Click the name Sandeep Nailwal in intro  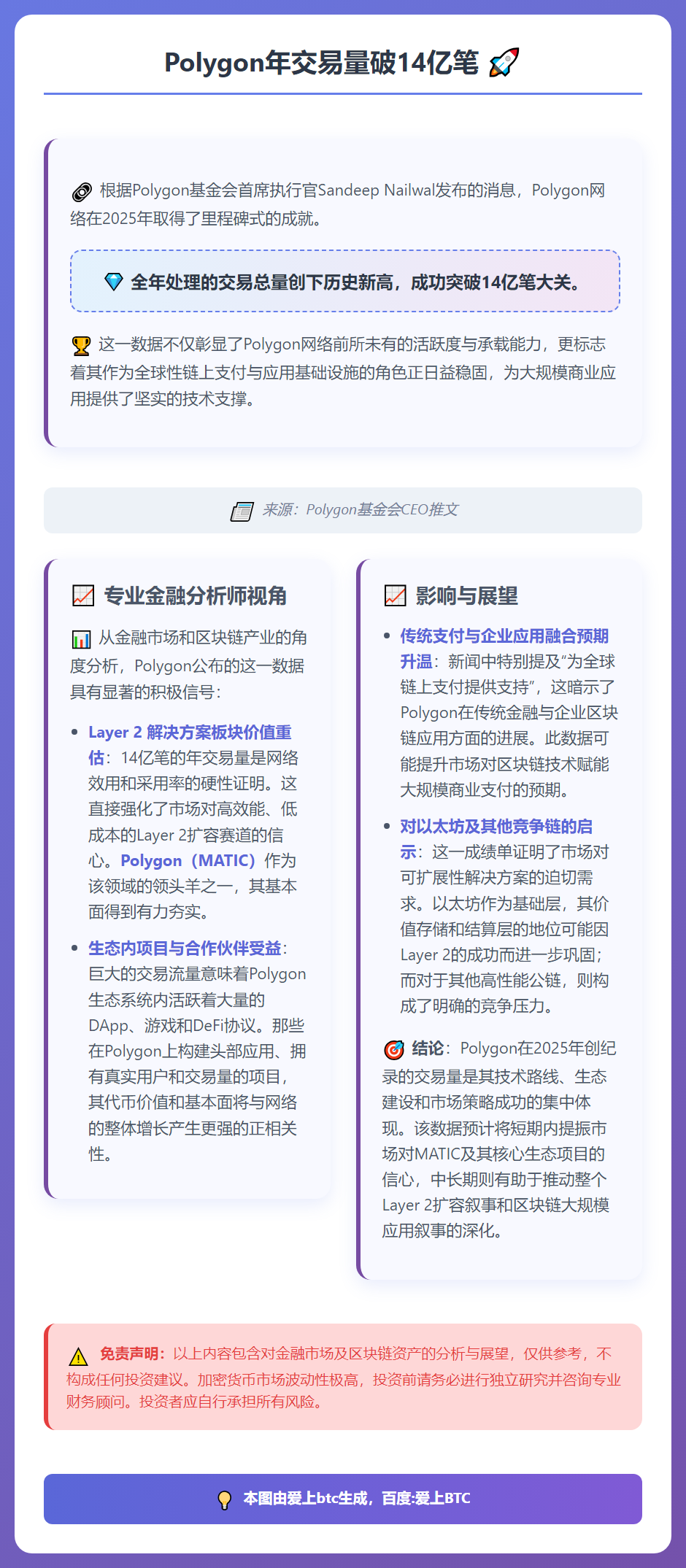[376, 190]
